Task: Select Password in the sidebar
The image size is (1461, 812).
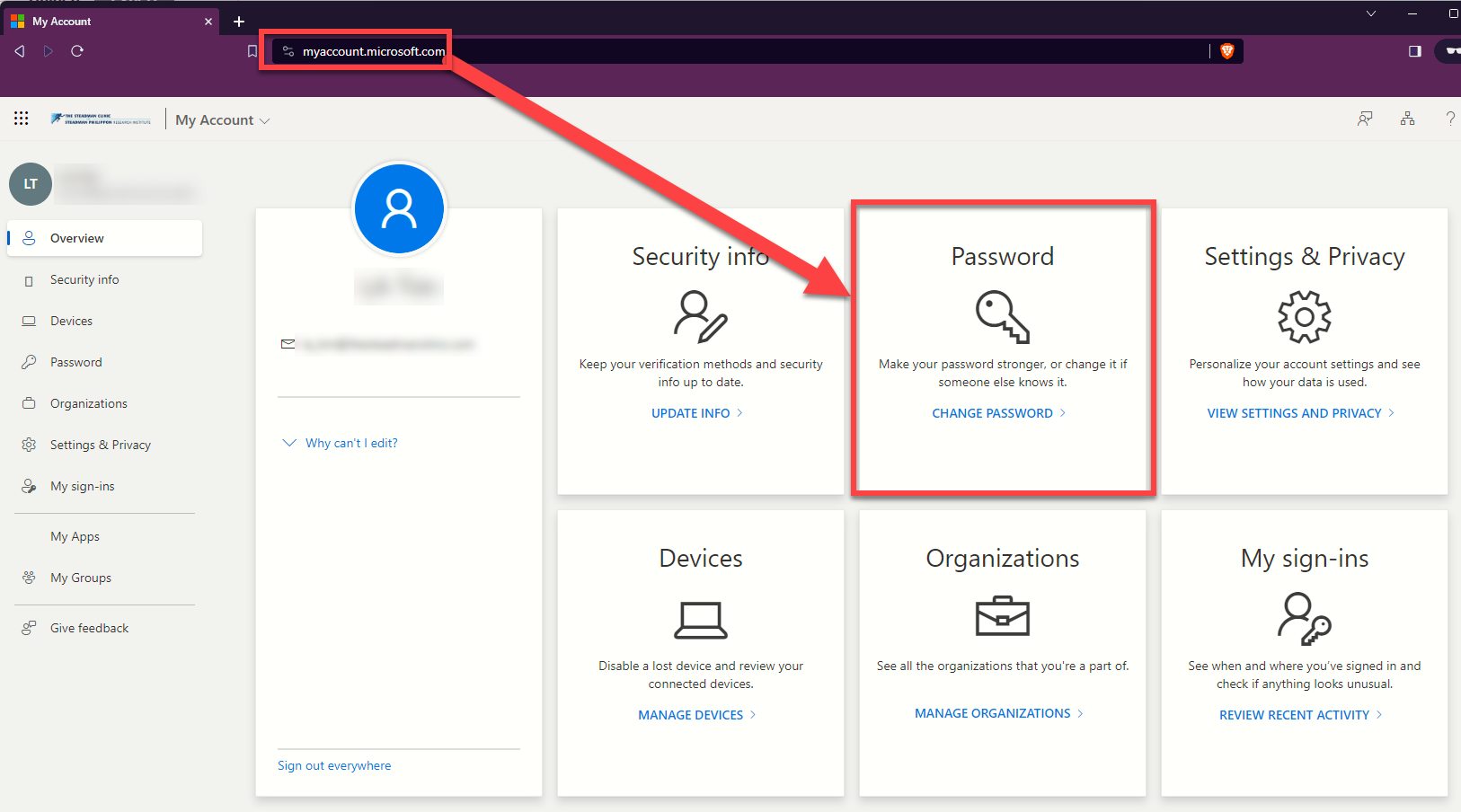Action: tap(105, 362)
